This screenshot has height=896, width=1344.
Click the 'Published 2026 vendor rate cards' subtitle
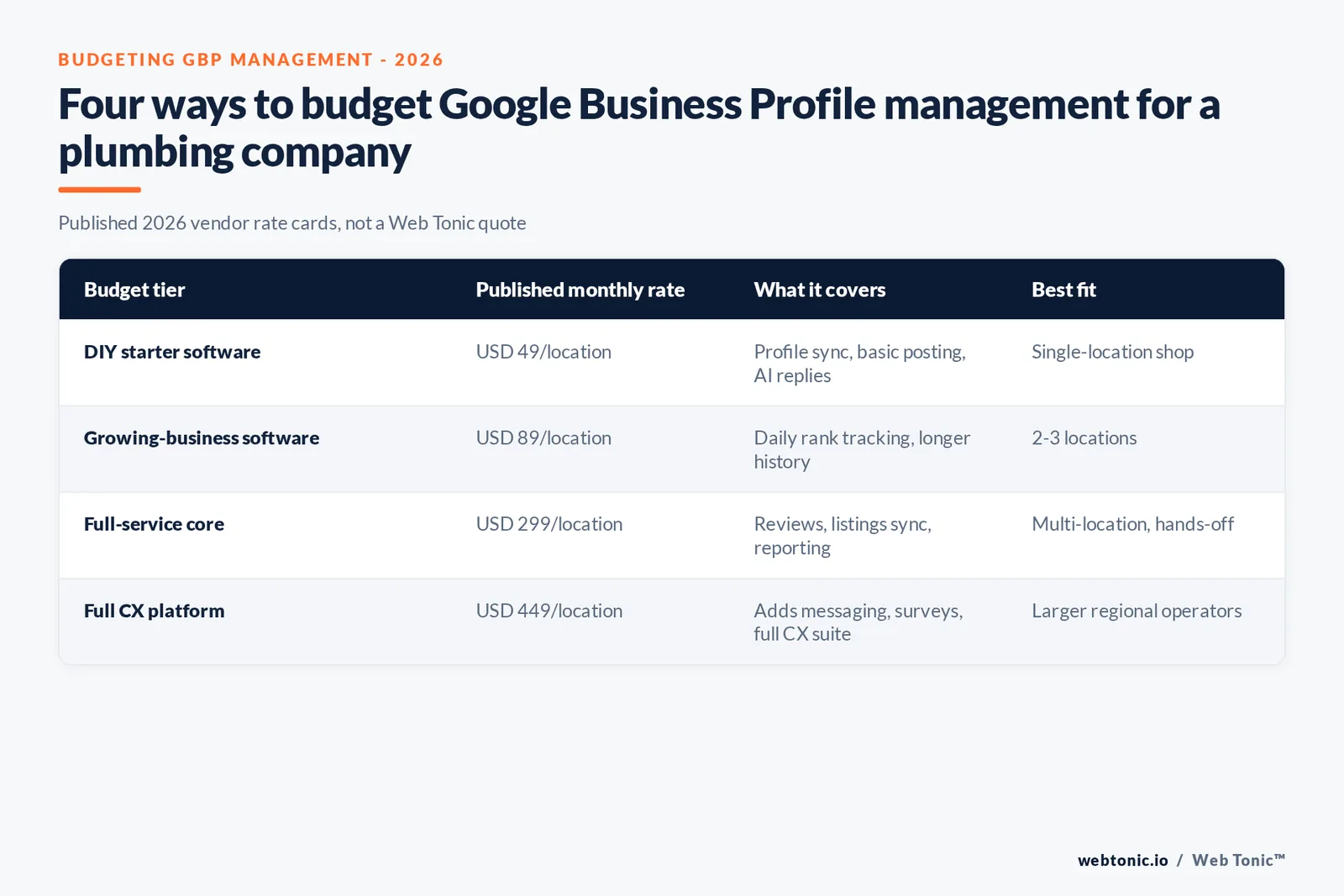[292, 223]
